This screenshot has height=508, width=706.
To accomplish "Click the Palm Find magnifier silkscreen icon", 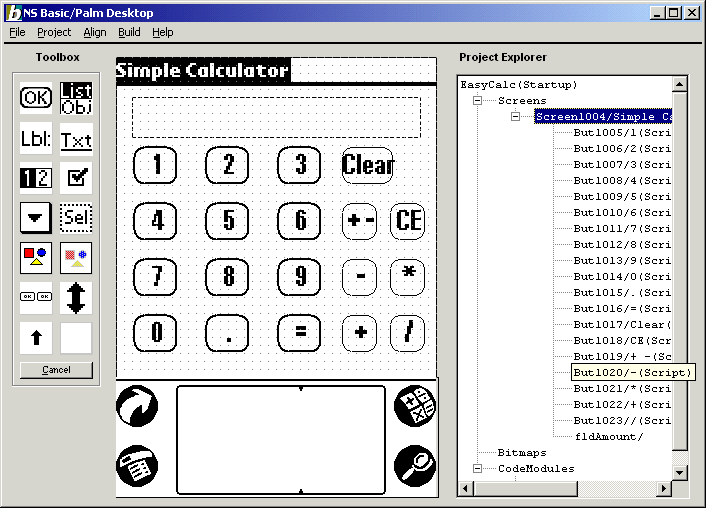I will coord(415,466).
